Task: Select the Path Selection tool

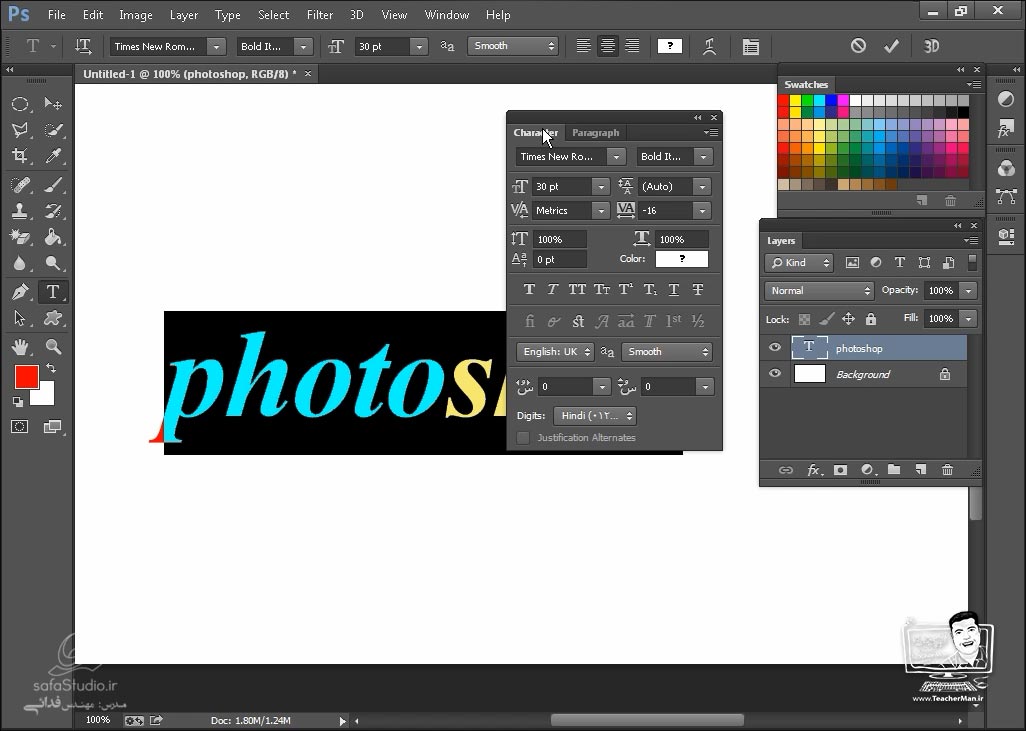Action: coord(20,318)
